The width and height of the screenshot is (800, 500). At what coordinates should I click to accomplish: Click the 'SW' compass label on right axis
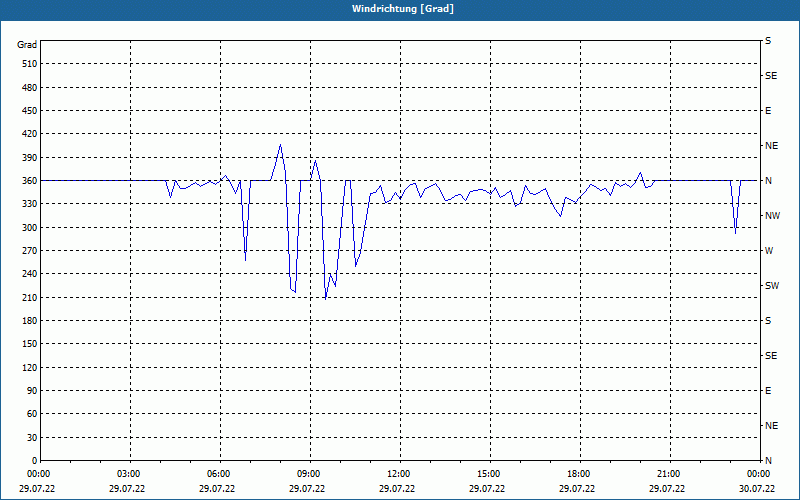point(772,286)
